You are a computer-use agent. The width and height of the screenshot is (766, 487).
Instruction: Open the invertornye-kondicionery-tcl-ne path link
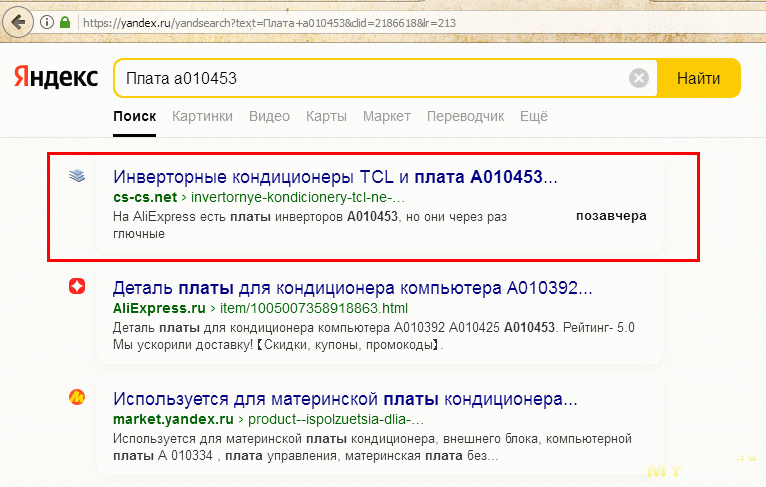tap(298, 197)
